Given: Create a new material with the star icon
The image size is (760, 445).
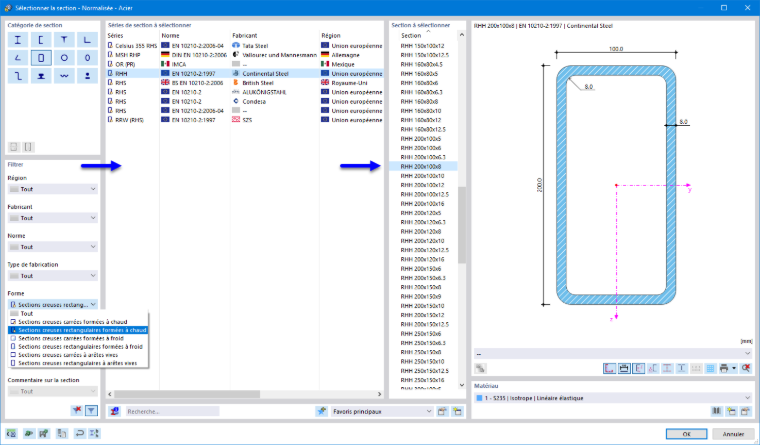Looking at the screenshot, I should [731, 411].
